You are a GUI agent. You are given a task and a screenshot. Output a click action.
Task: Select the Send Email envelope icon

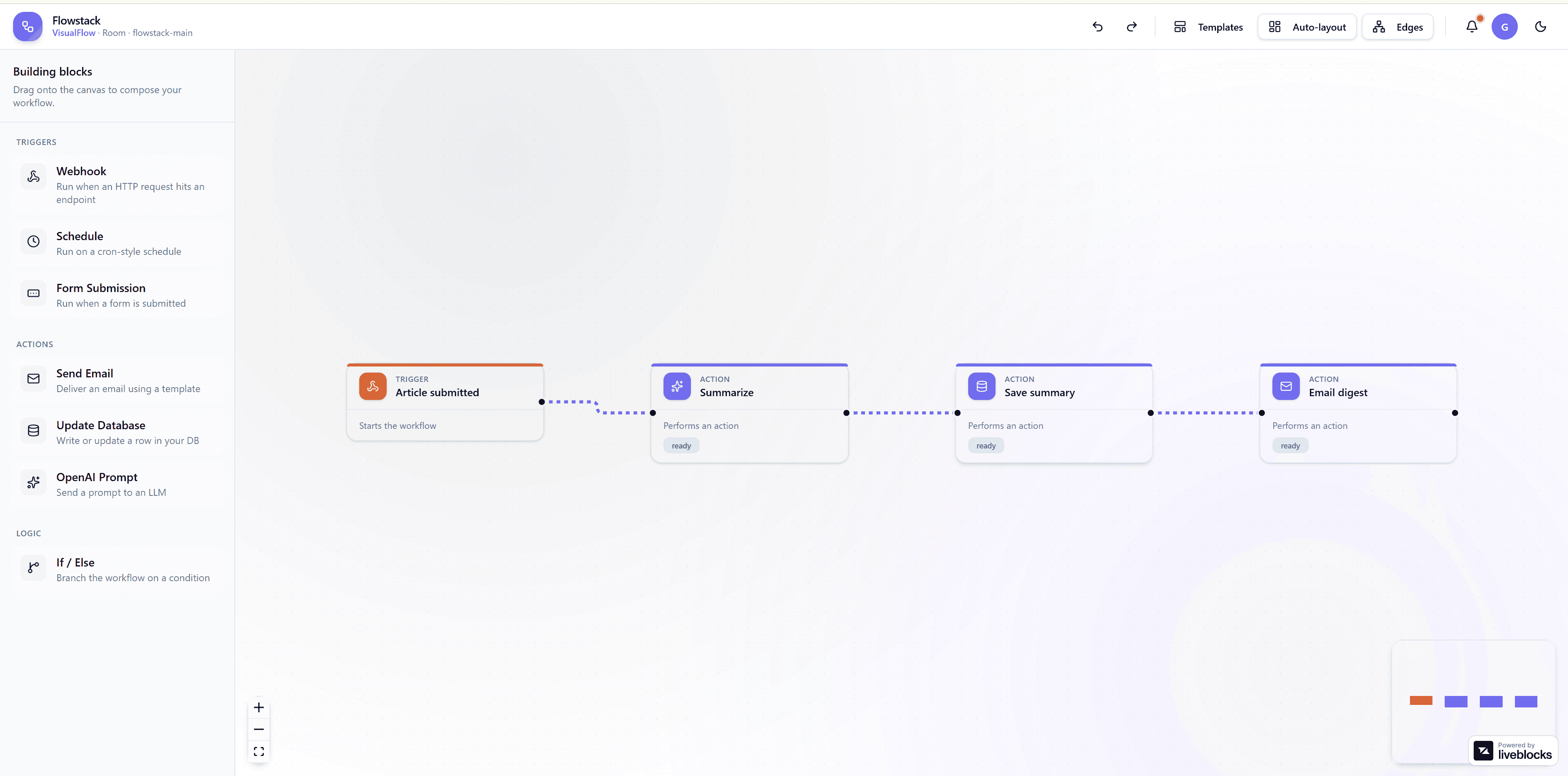(33, 379)
